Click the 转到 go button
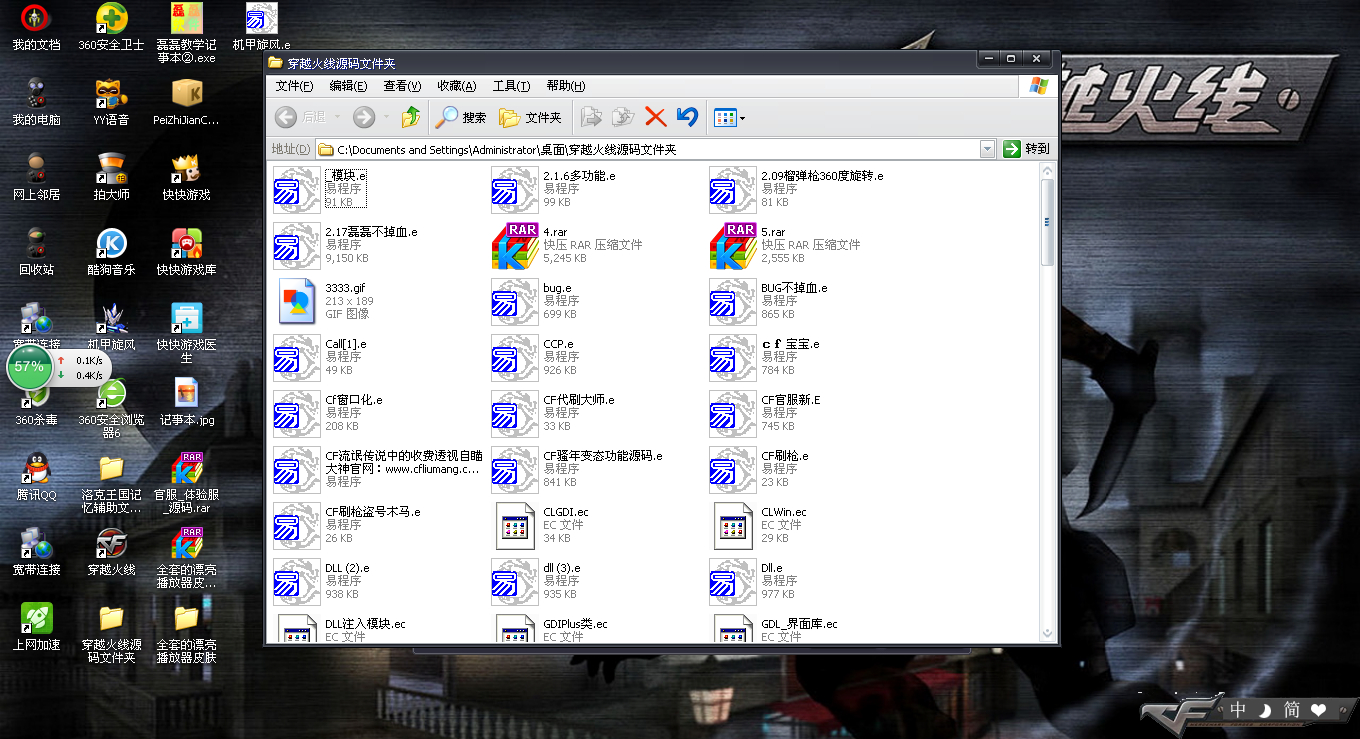This screenshot has height=739, width=1360. [x=1026, y=149]
